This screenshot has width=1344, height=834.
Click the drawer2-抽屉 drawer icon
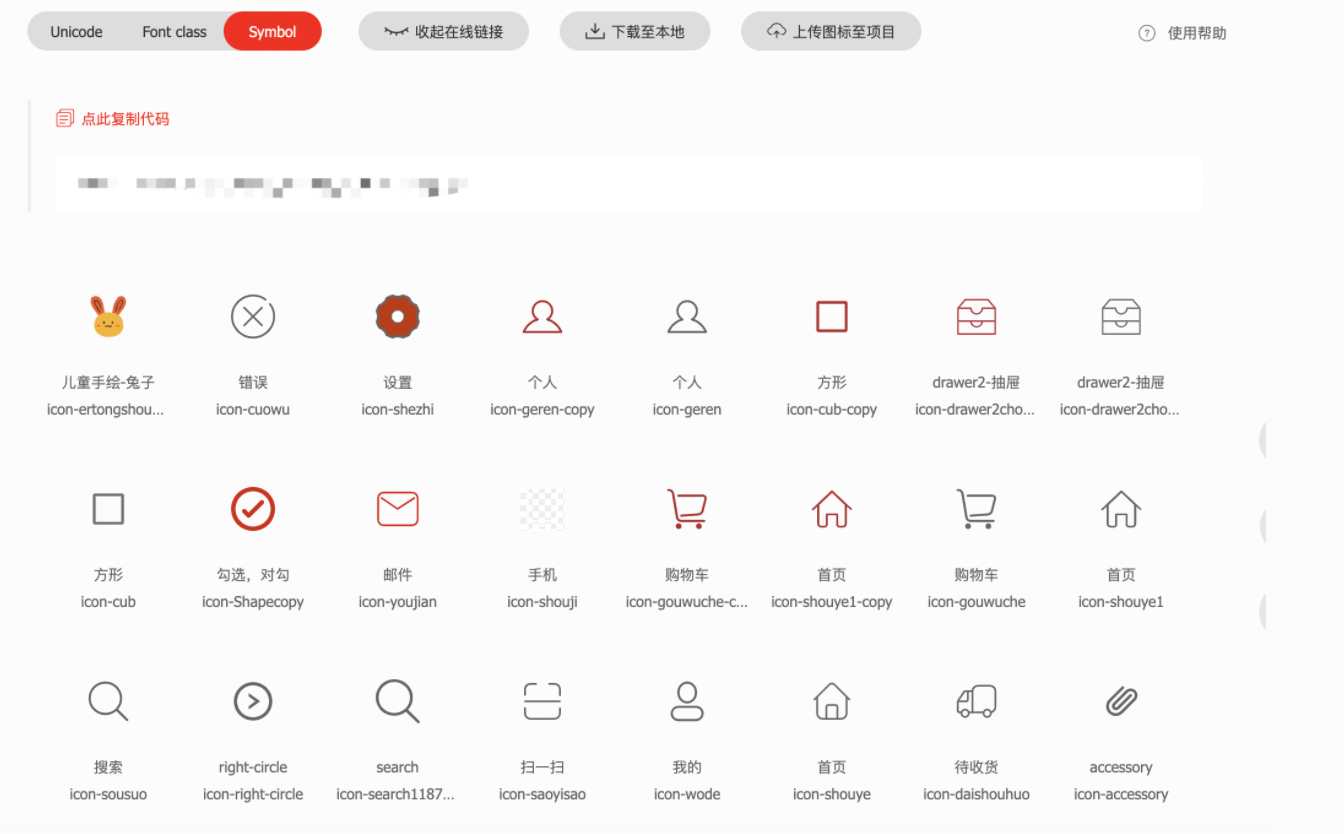(x=976, y=316)
